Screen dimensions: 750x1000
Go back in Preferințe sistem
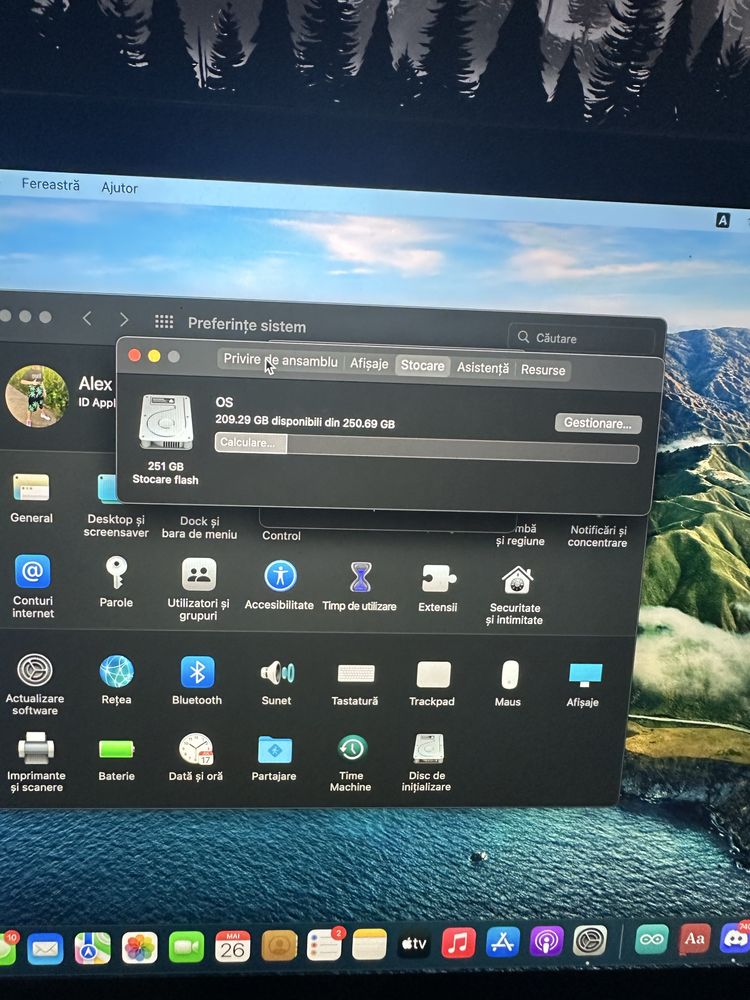(87, 318)
